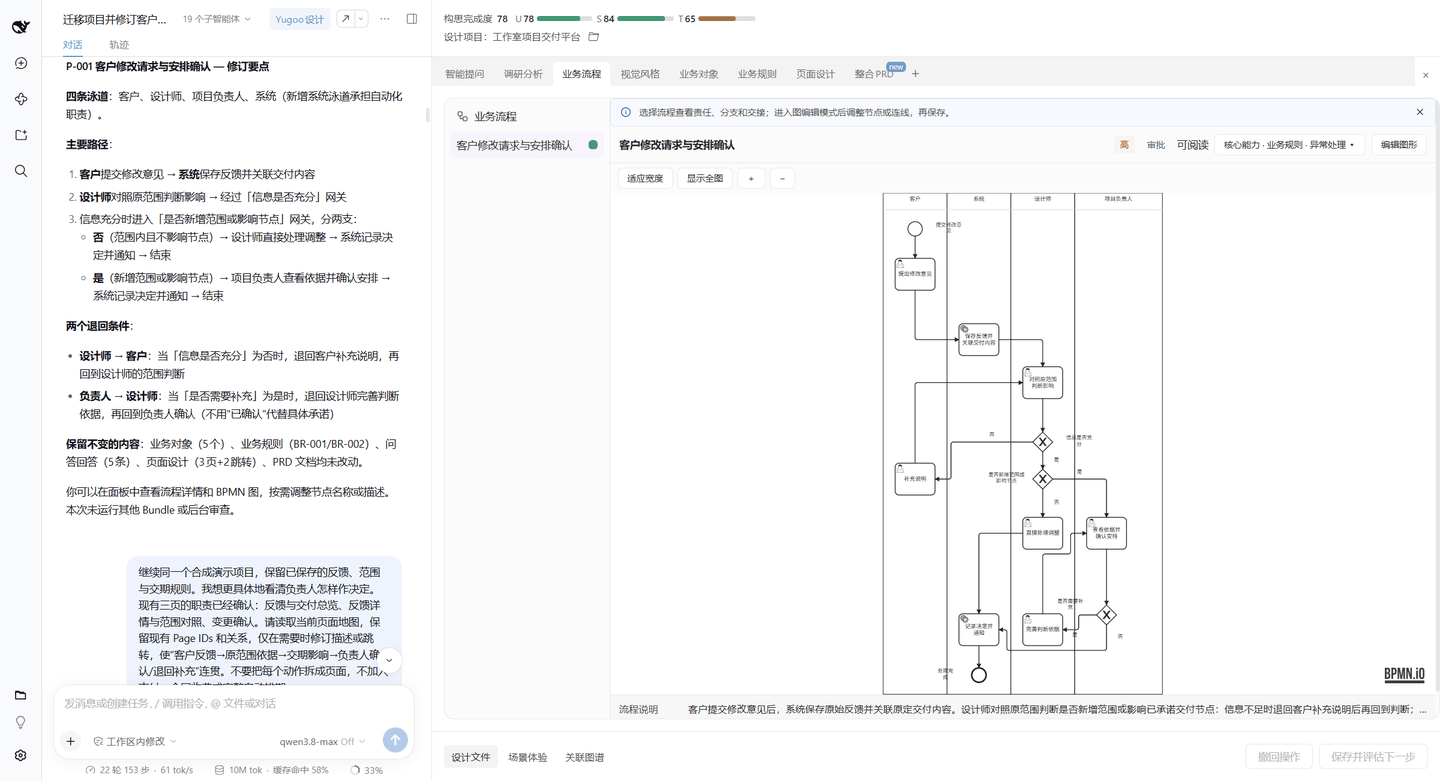This screenshot has width=1440, height=781.
Task: Click the Yugoo 设计 button
Action: [x=300, y=19]
